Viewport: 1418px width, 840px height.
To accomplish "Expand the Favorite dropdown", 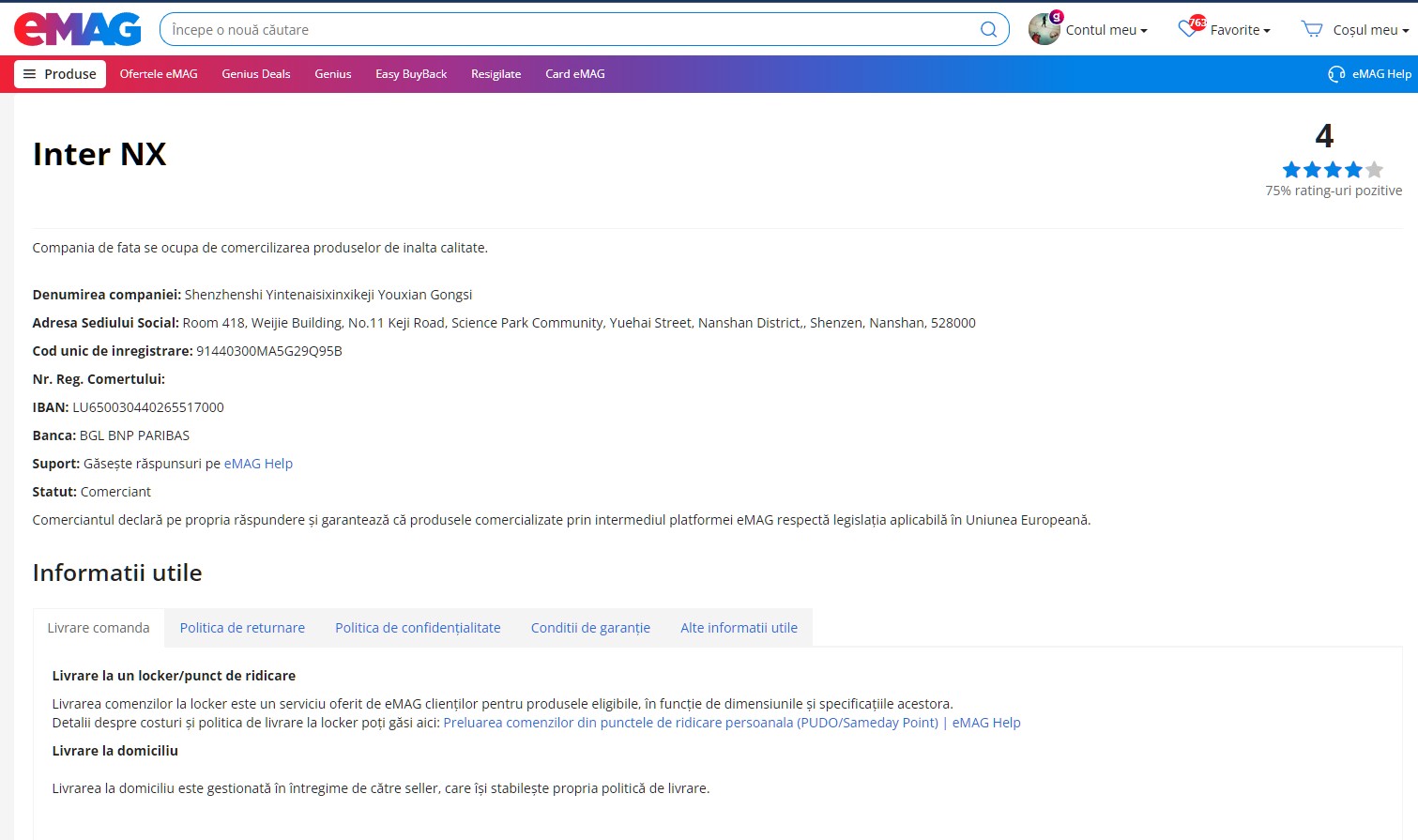I will tap(1240, 30).
